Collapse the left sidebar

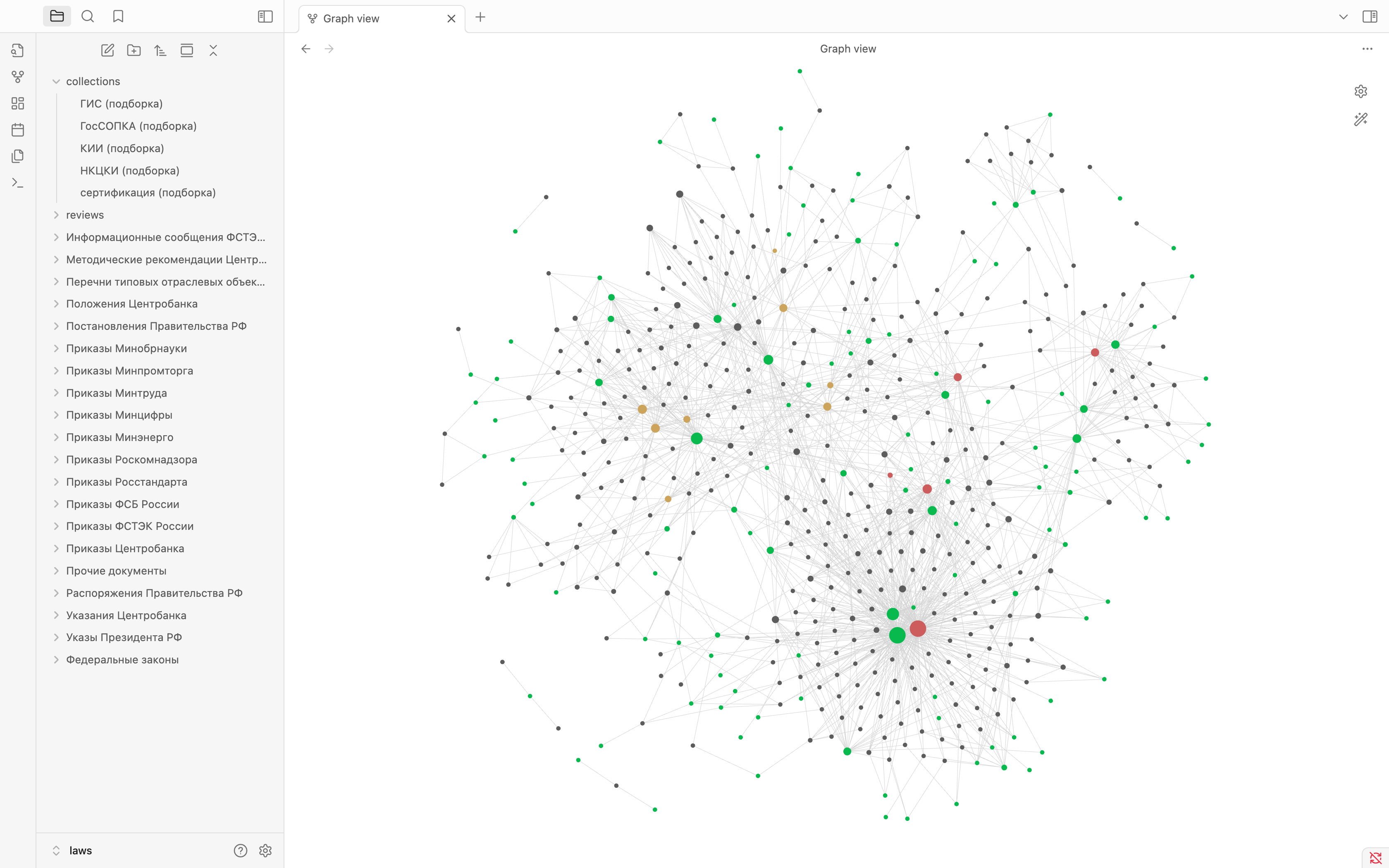pyautogui.click(x=265, y=17)
